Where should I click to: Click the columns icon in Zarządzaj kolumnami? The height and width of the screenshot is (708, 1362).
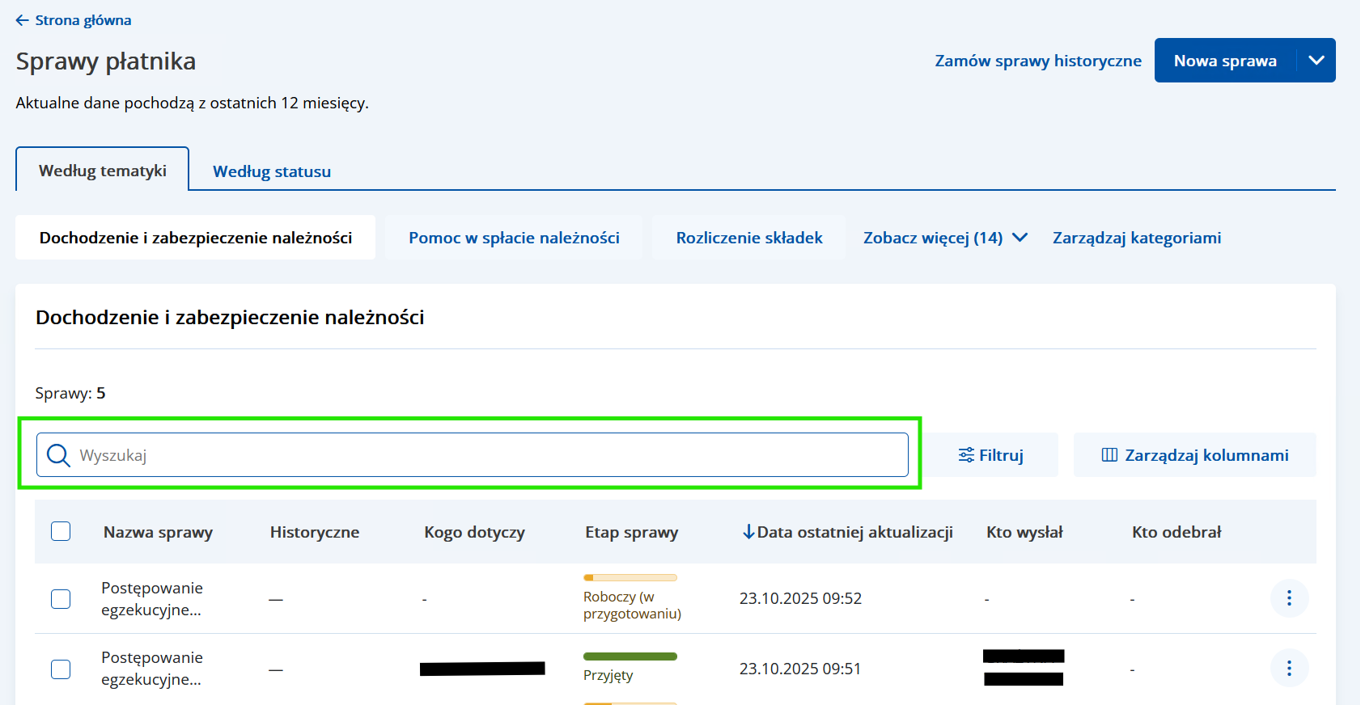[x=1109, y=456]
